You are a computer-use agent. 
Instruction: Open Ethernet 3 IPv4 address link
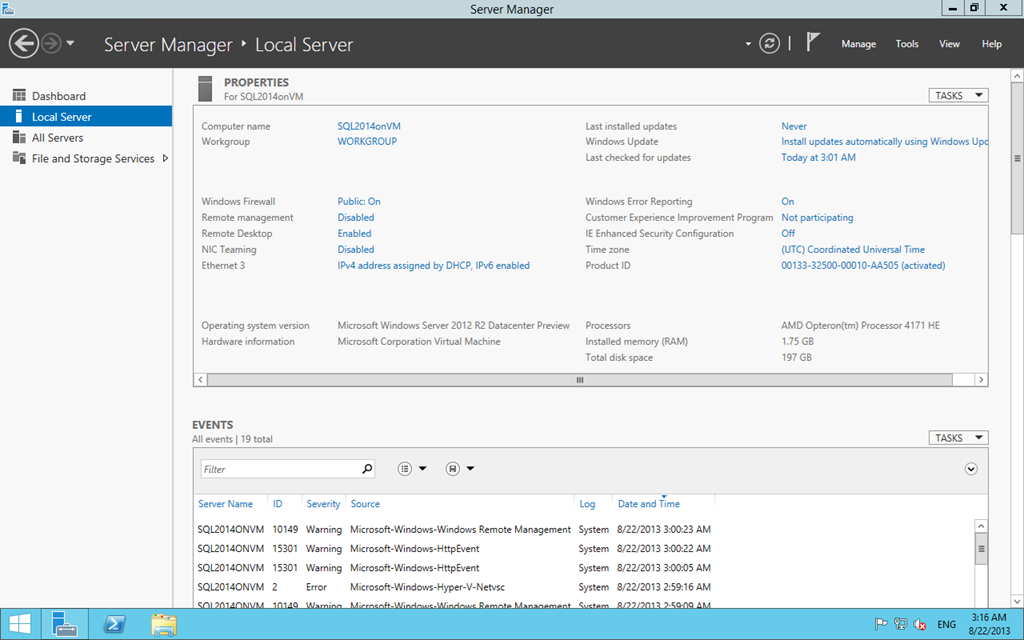click(x=434, y=265)
